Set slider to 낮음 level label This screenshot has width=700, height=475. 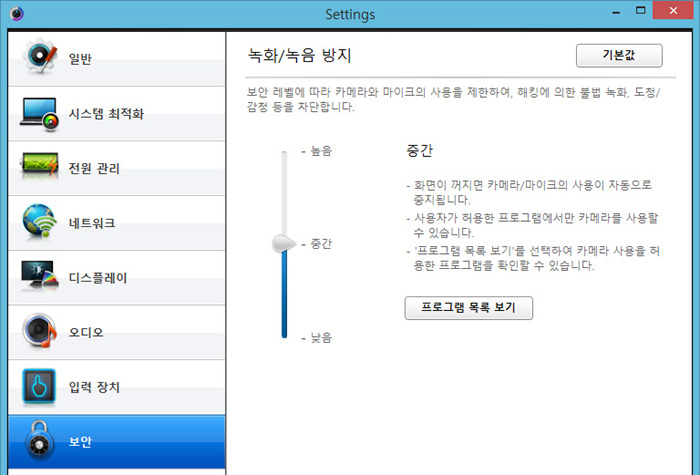[321, 338]
